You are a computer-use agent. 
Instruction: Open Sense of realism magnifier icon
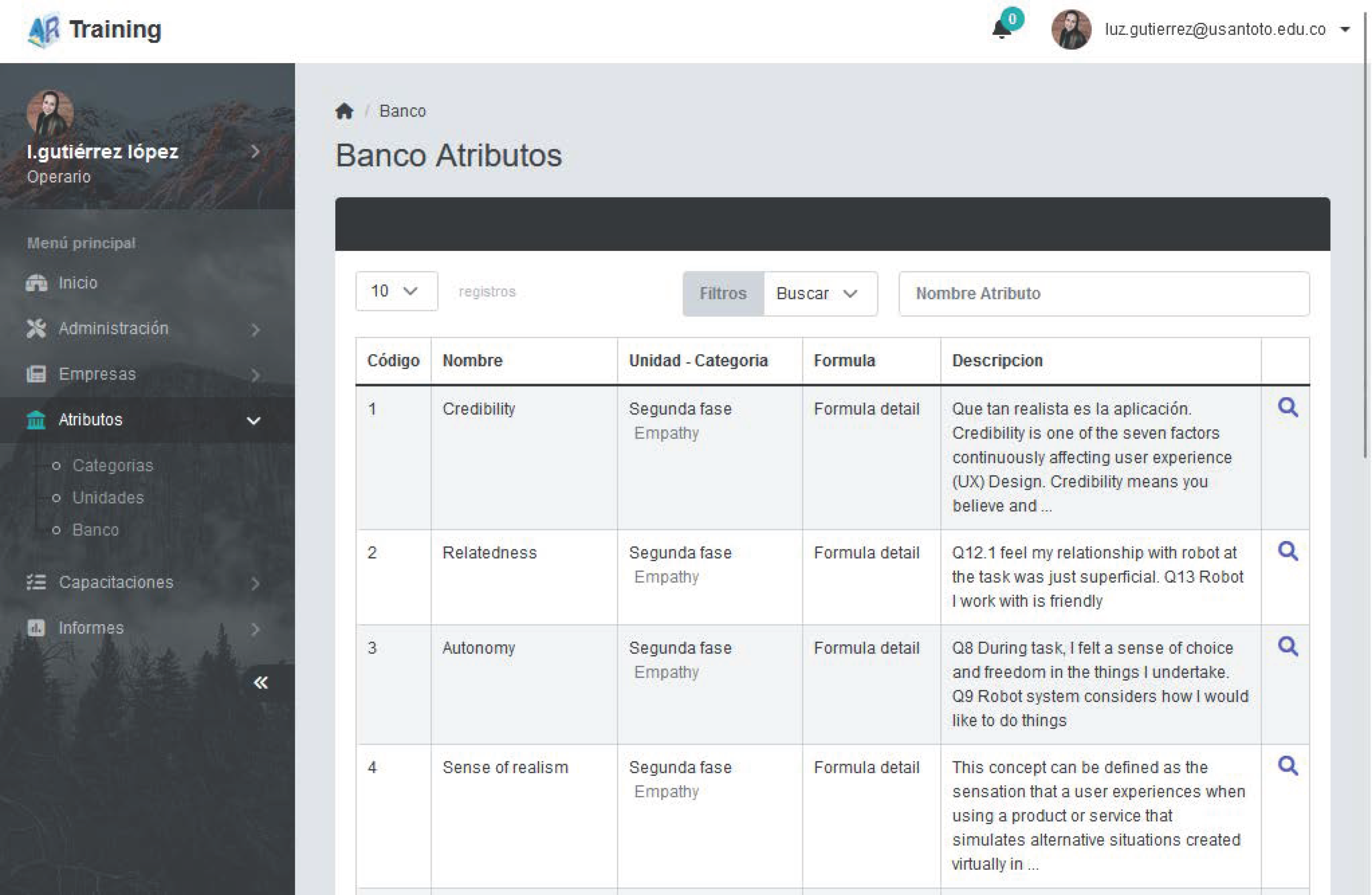[1288, 766]
